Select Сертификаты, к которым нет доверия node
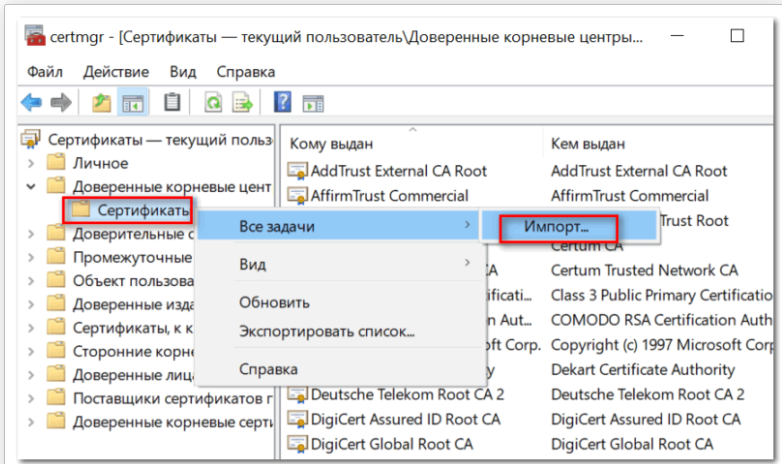Screen dimensions: 782x464 pyautogui.click(x=133, y=328)
